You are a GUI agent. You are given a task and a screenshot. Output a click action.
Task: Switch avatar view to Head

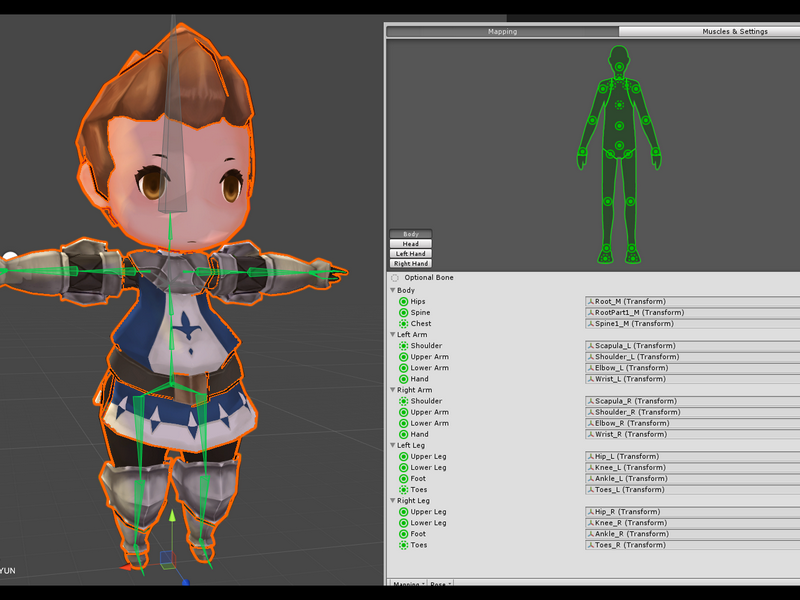[x=411, y=244]
